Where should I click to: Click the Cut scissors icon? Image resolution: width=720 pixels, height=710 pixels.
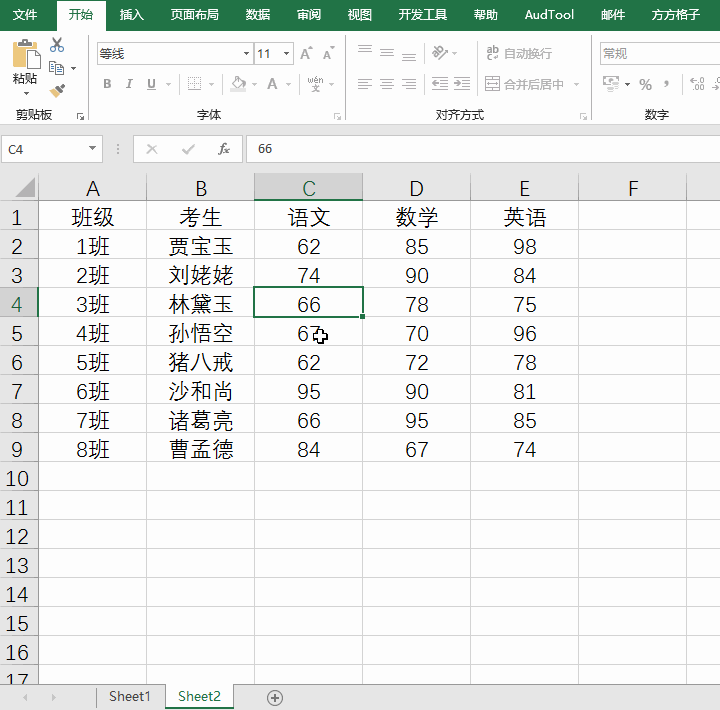tap(57, 45)
